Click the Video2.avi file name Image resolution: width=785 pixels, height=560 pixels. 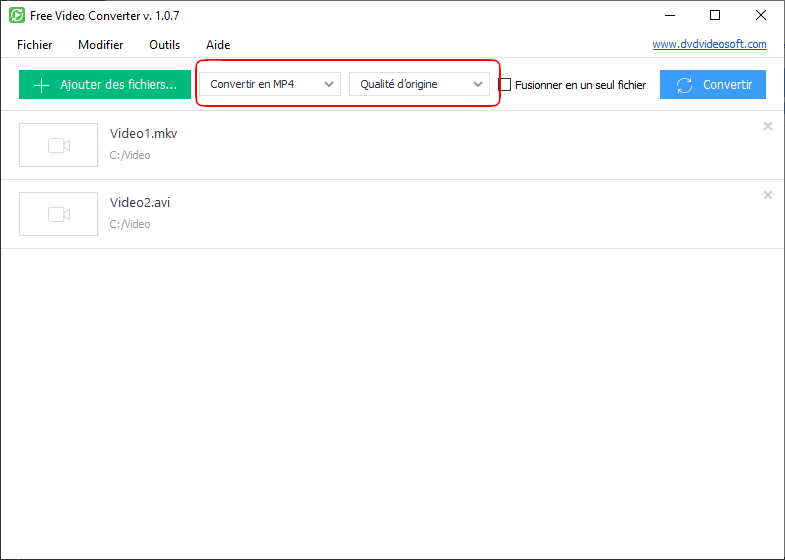[140, 203]
